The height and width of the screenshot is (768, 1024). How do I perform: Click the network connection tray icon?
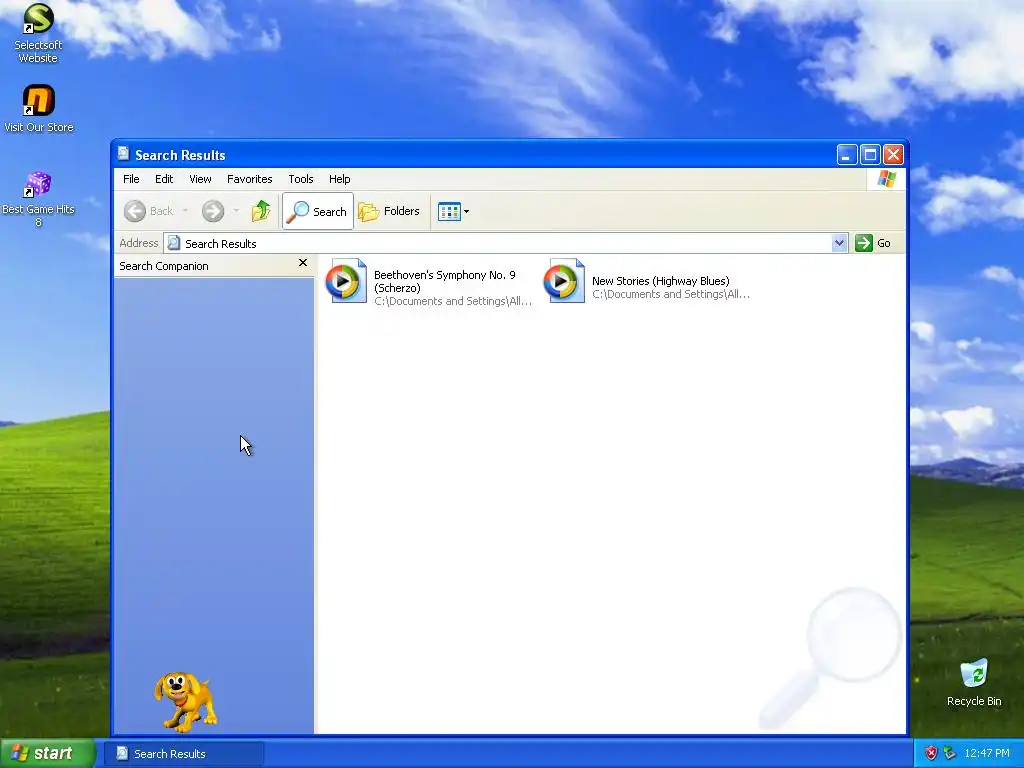[950, 753]
